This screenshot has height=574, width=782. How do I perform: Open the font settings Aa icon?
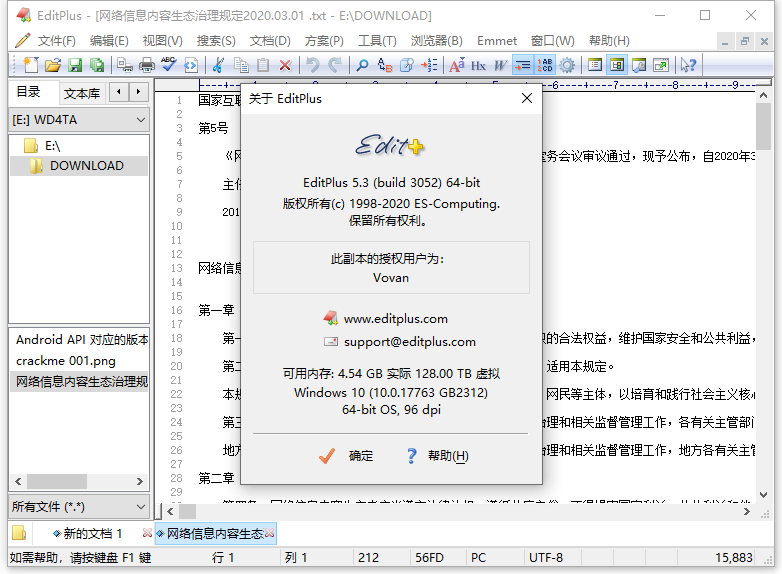point(456,65)
